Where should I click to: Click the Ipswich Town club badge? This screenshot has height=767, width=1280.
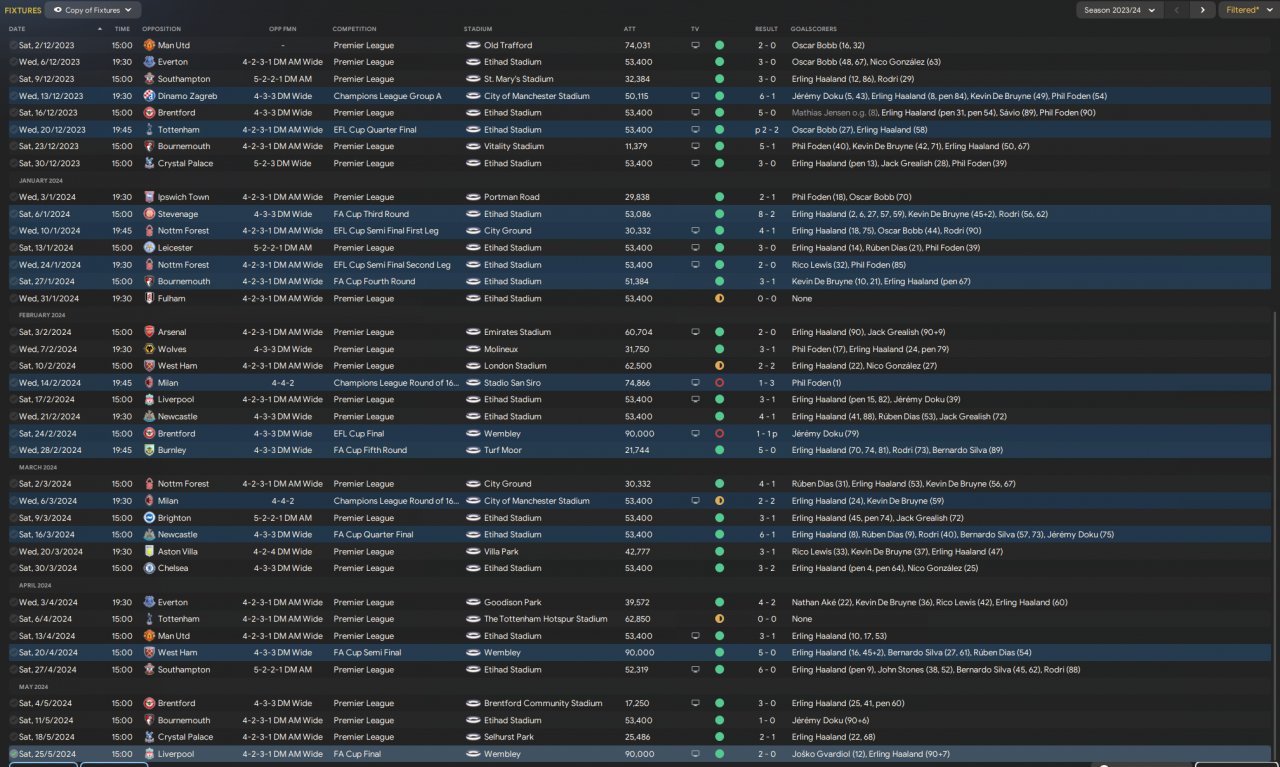click(148, 197)
